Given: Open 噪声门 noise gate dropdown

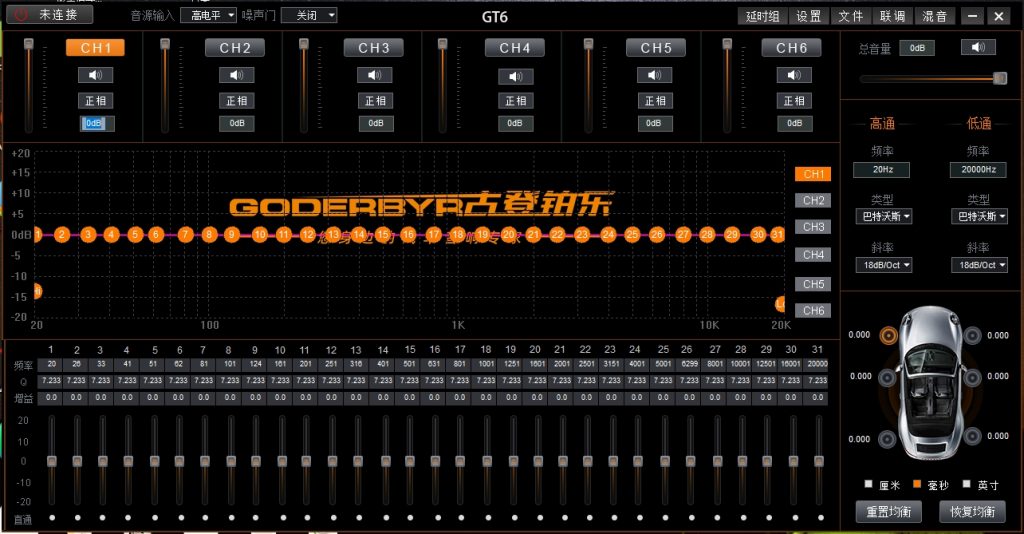Looking at the screenshot, I should pyautogui.click(x=309, y=15).
